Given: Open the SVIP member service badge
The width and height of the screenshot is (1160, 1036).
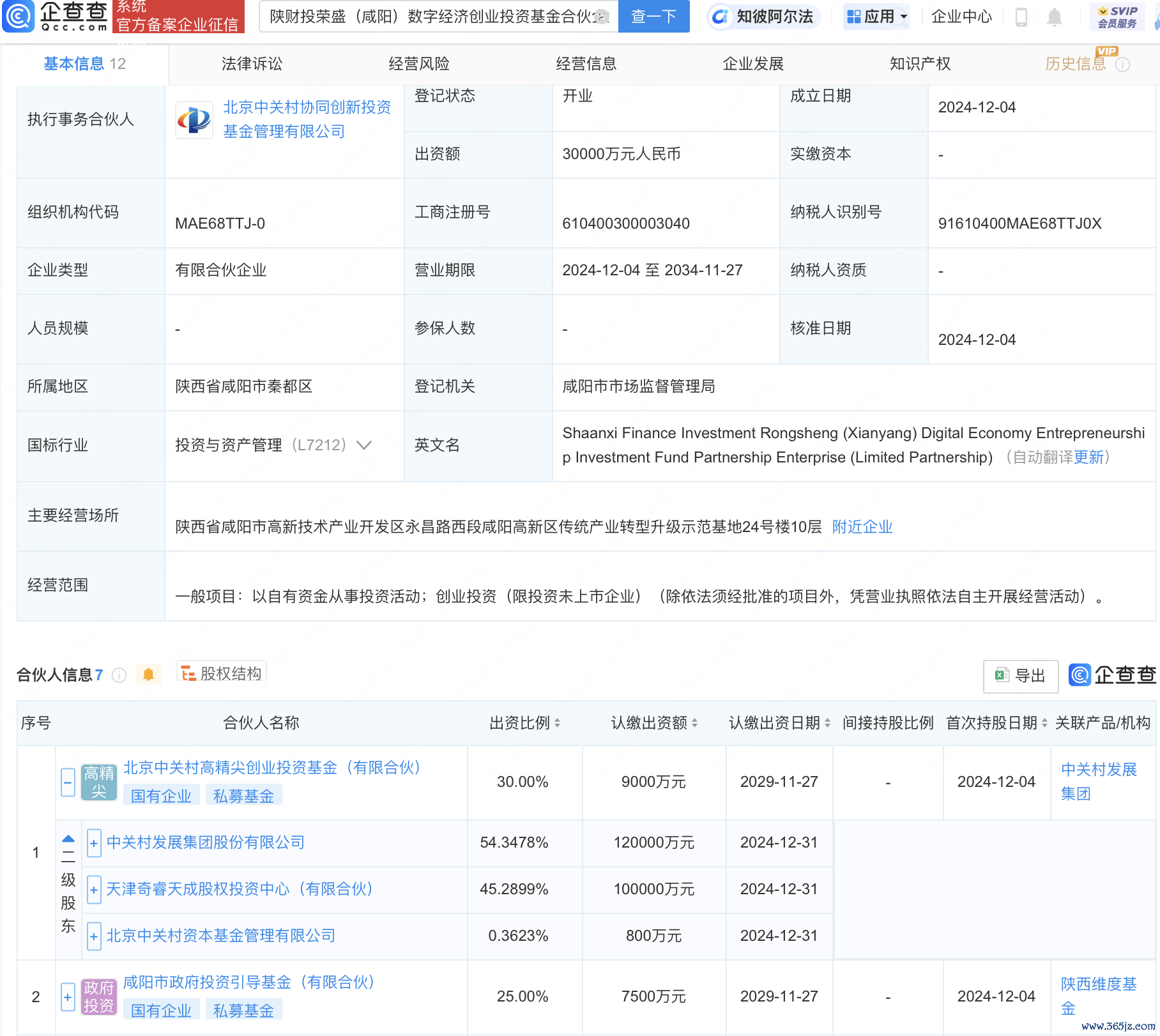Looking at the screenshot, I should point(1117,17).
